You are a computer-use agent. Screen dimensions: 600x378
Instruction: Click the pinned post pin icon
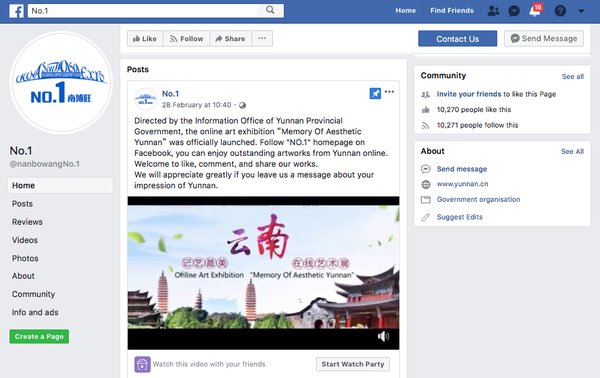click(375, 93)
